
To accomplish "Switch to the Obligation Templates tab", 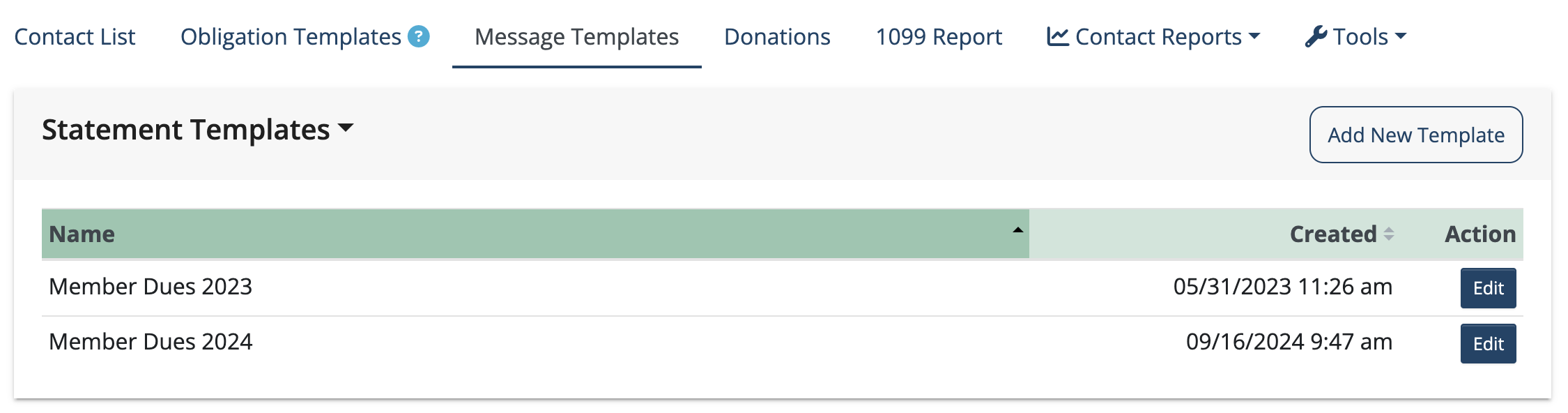I will click(291, 37).
